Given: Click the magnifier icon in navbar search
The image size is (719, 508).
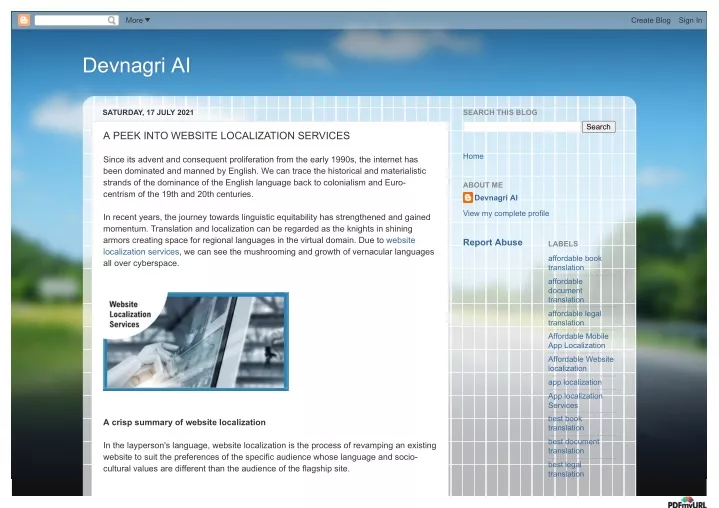Looking at the screenshot, I should coord(111,20).
